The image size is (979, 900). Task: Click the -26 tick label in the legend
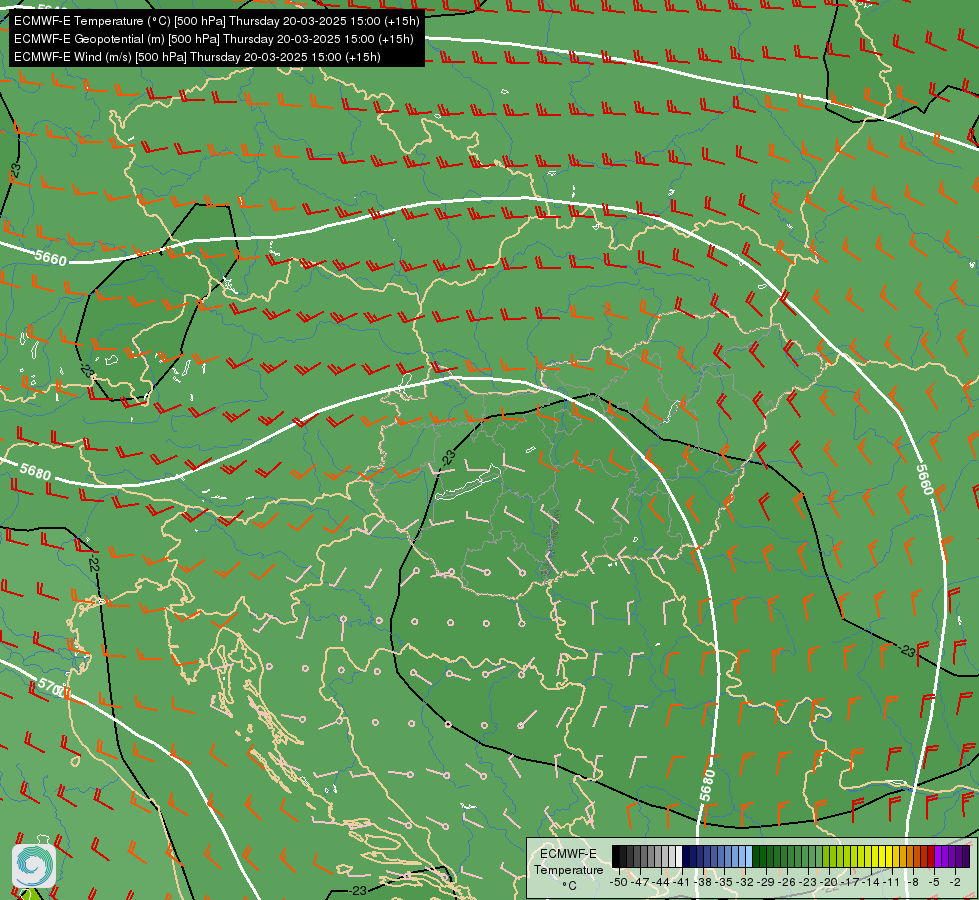click(787, 882)
